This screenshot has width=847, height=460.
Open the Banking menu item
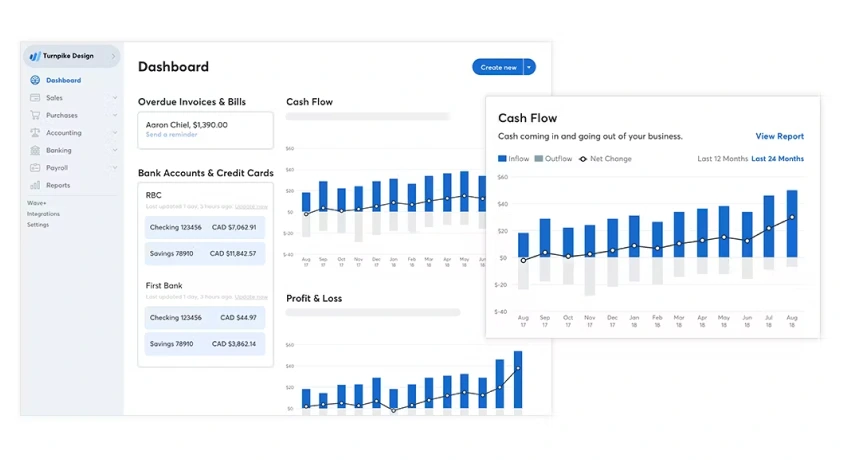(58, 150)
